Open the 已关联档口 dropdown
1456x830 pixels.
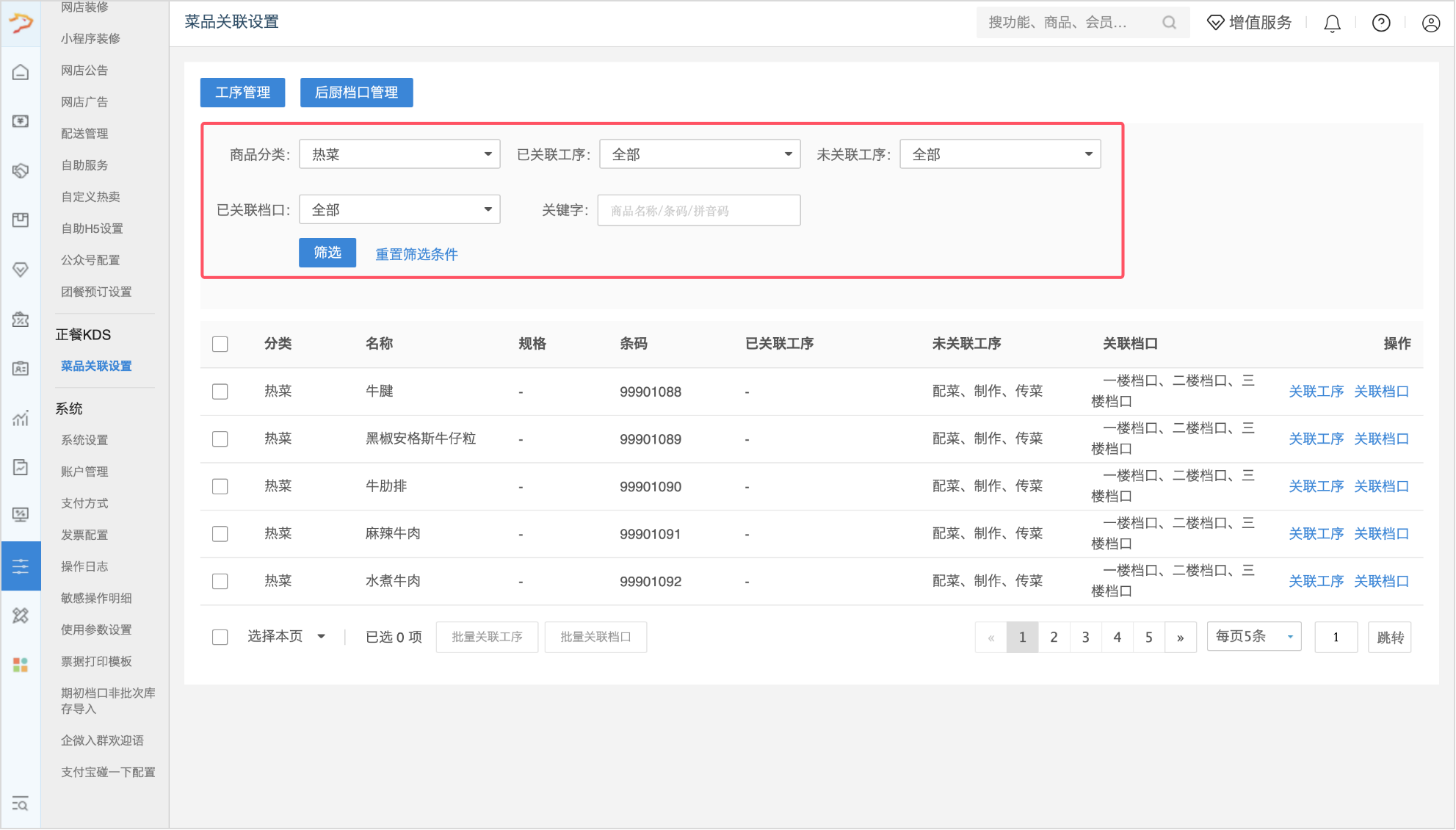click(x=399, y=209)
